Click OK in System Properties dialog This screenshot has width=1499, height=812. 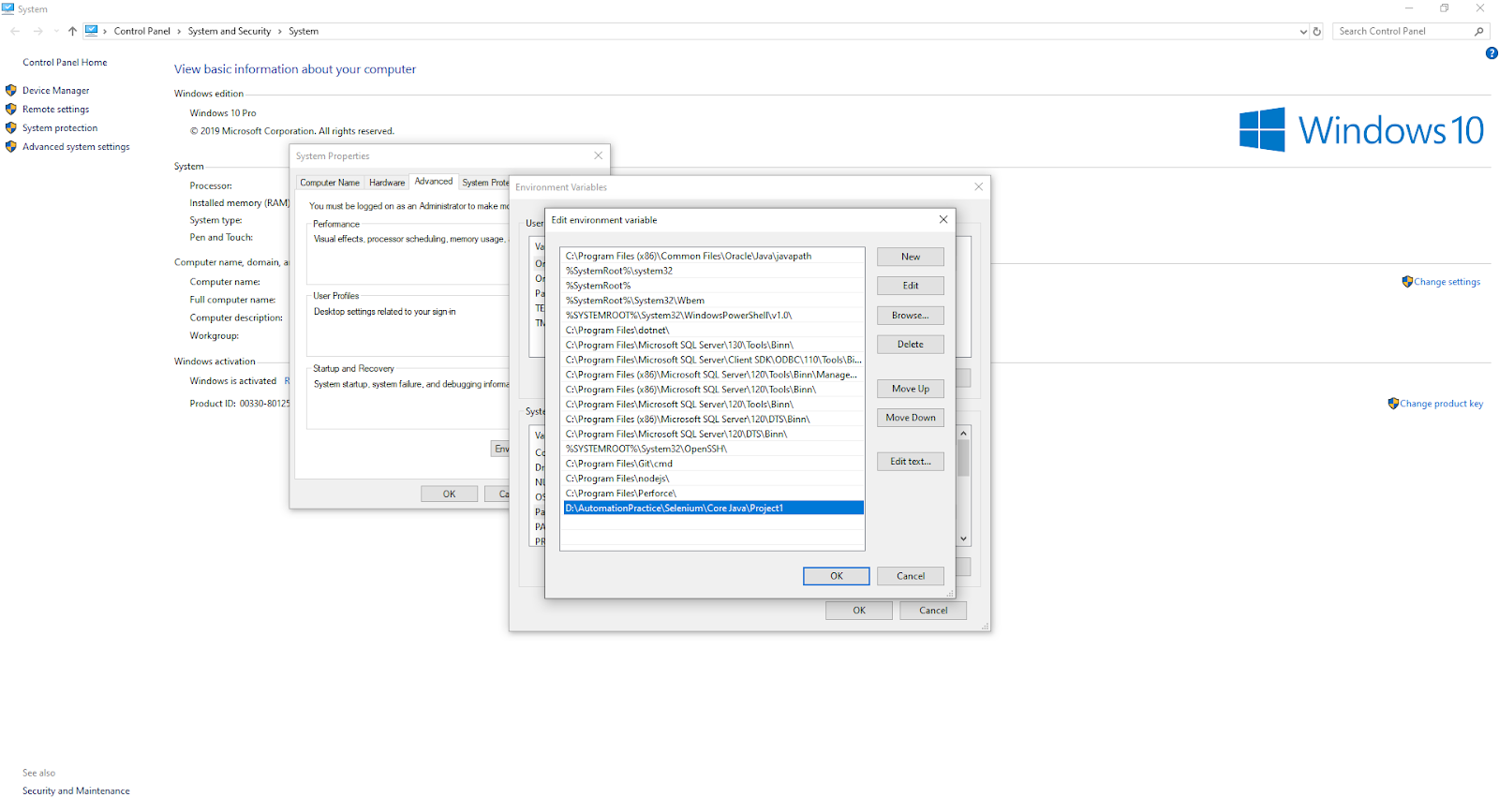click(450, 494)
